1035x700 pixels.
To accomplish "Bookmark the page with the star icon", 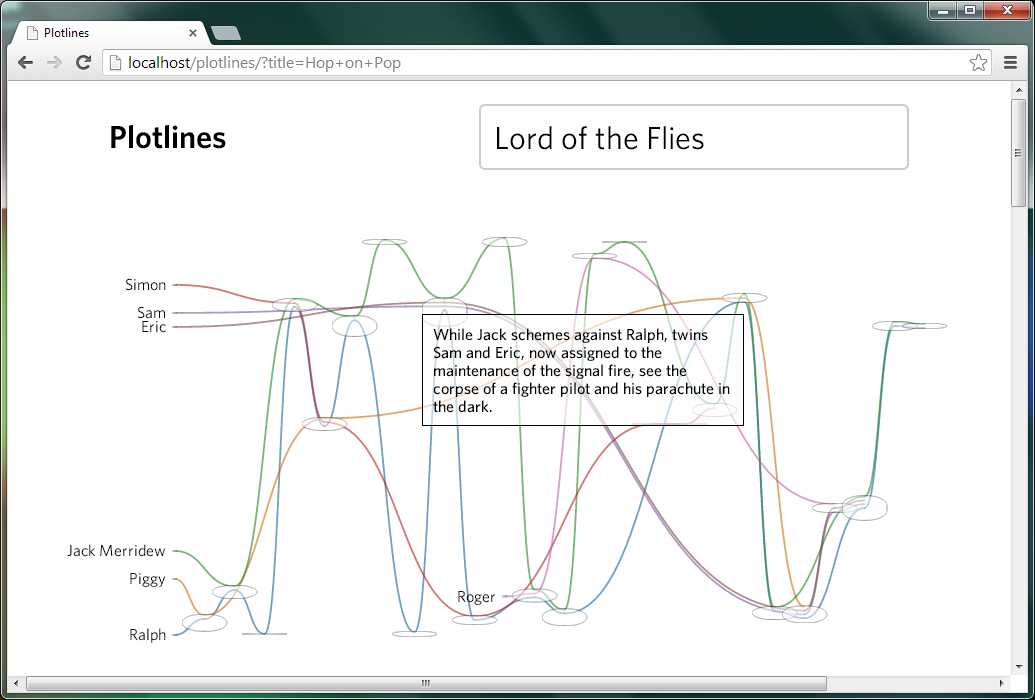I will coord(978,63).
